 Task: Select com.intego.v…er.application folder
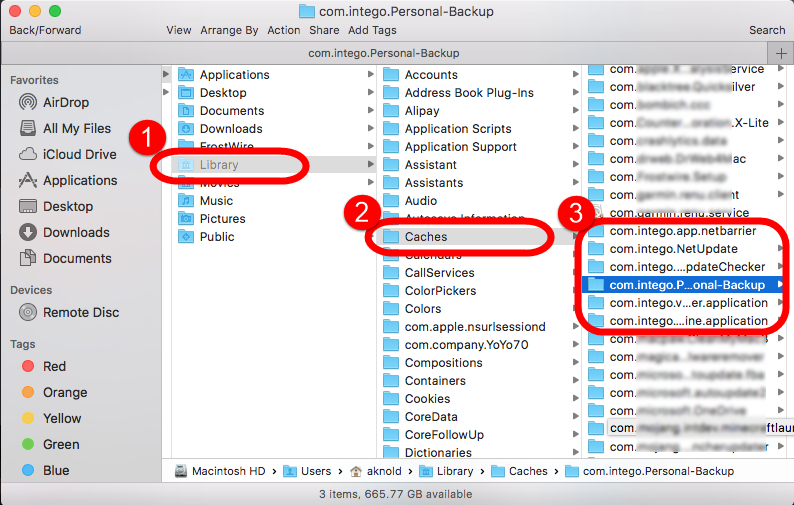coord(678,303)
